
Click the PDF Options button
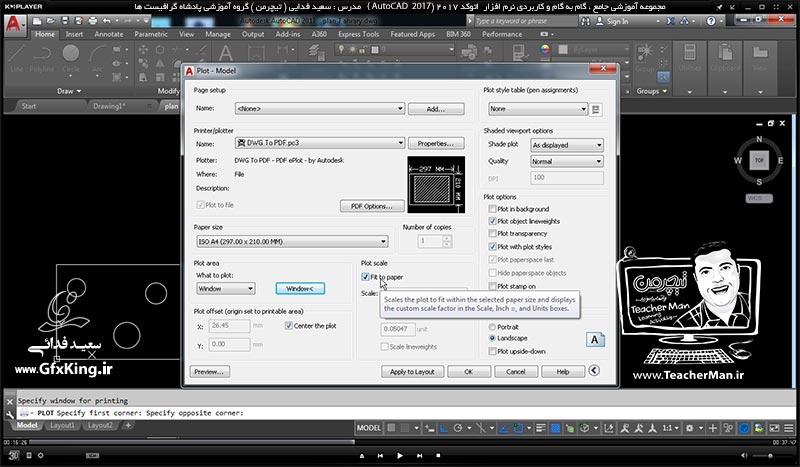tap(371, 206)
